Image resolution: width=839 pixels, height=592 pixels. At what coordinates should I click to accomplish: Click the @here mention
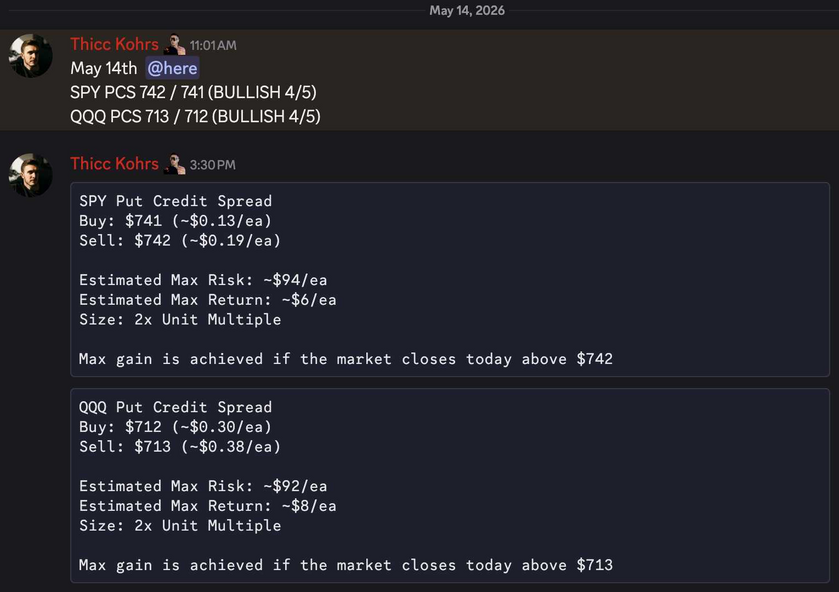(x=172, y=68)
